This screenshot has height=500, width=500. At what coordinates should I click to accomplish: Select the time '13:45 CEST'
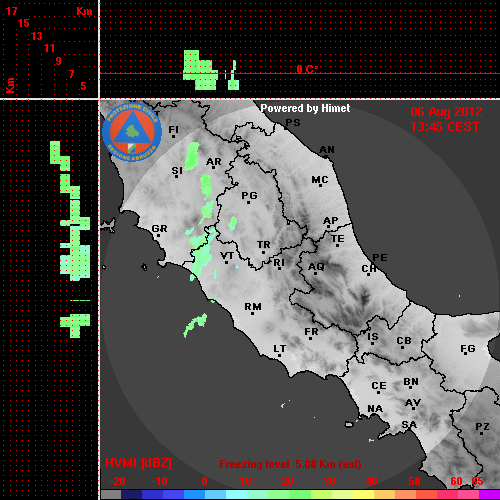[445, 127]
